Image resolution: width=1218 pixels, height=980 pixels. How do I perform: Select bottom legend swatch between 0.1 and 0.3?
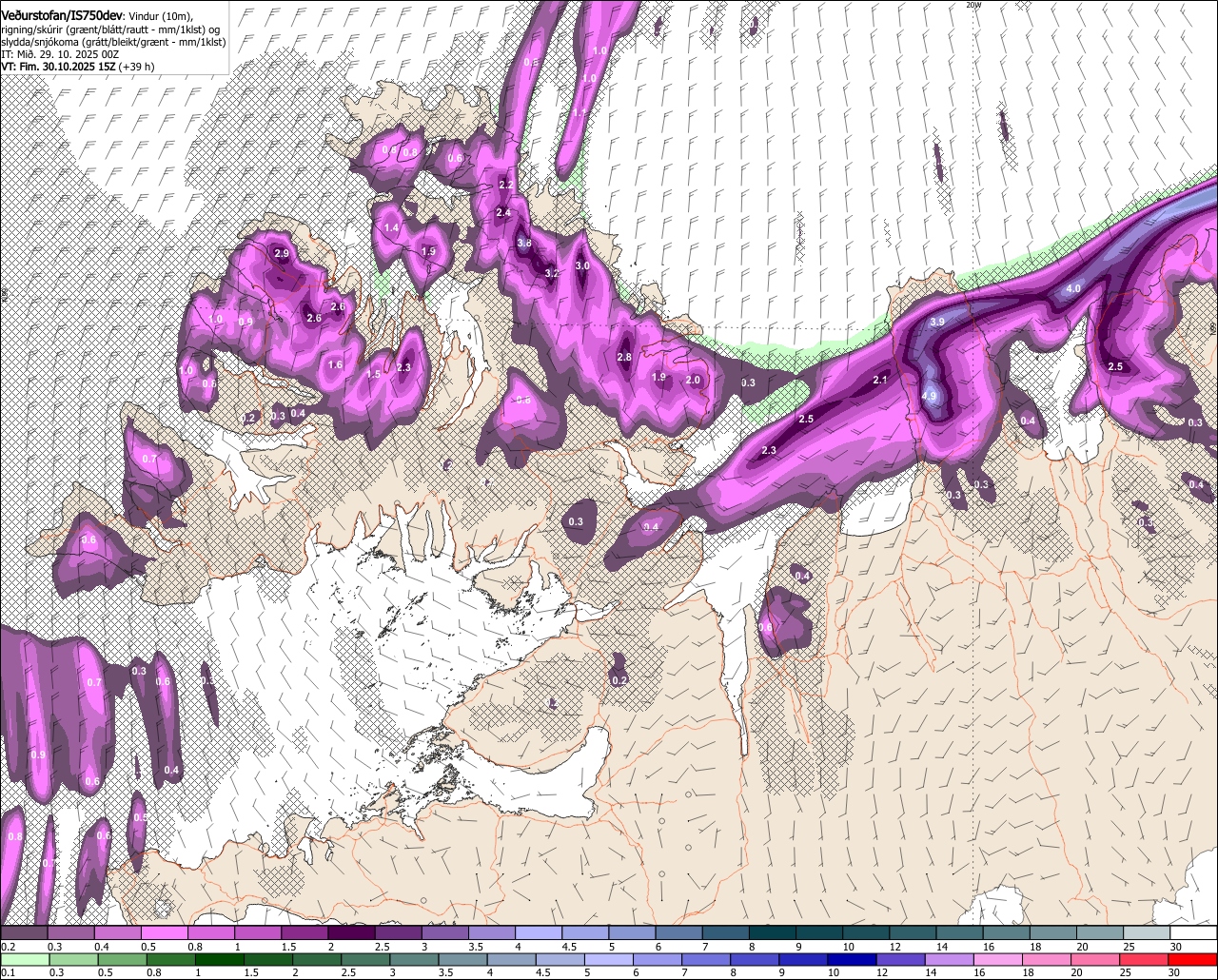[24, 959]
